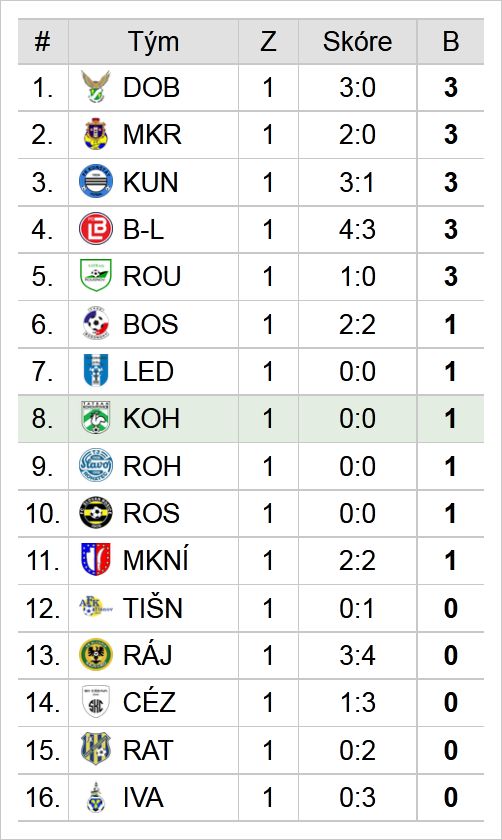Open the KUN round blue logo
This screenshot has width=502, height=840.
point(96,181)
